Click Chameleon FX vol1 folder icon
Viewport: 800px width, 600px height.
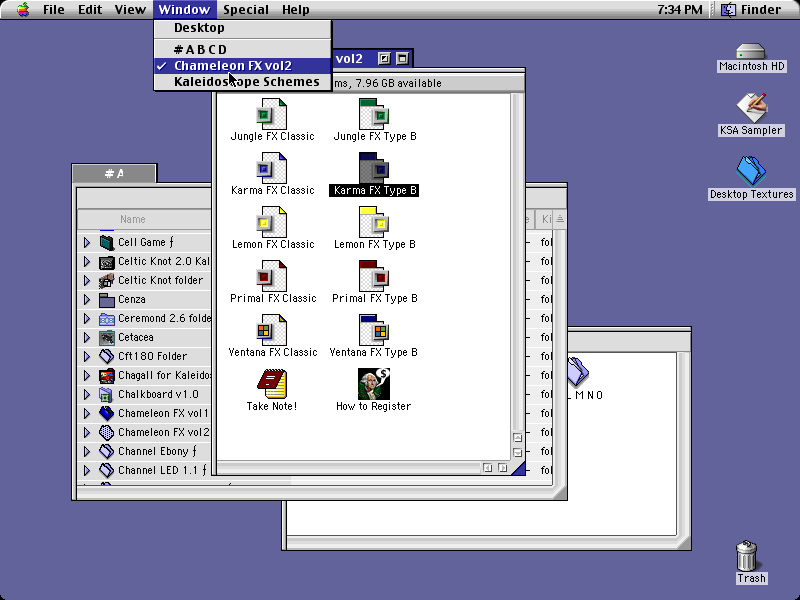pyautogui.click(x=106, y=414)
